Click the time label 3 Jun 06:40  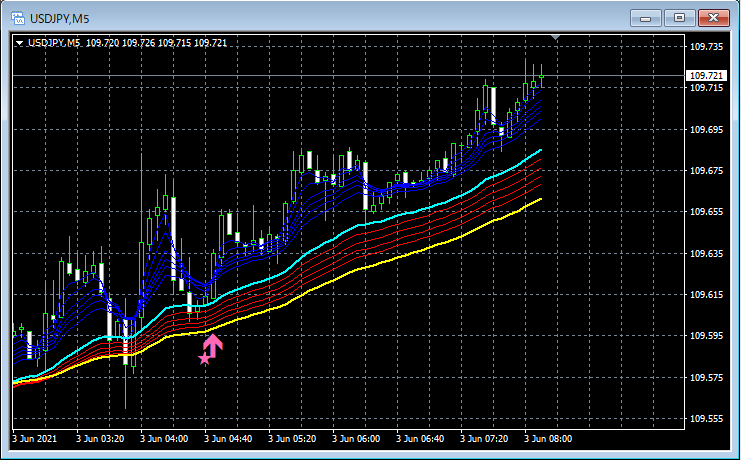420,439
